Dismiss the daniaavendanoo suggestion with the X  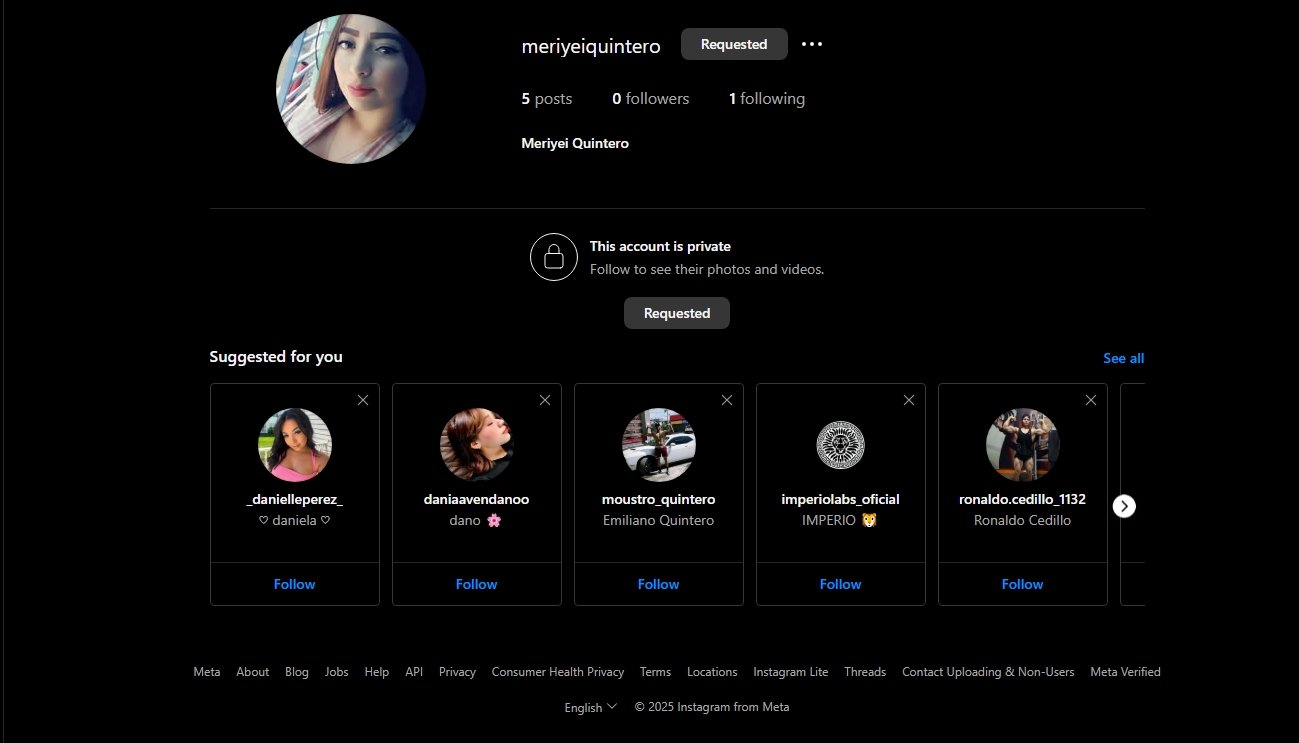click(545, 400)
